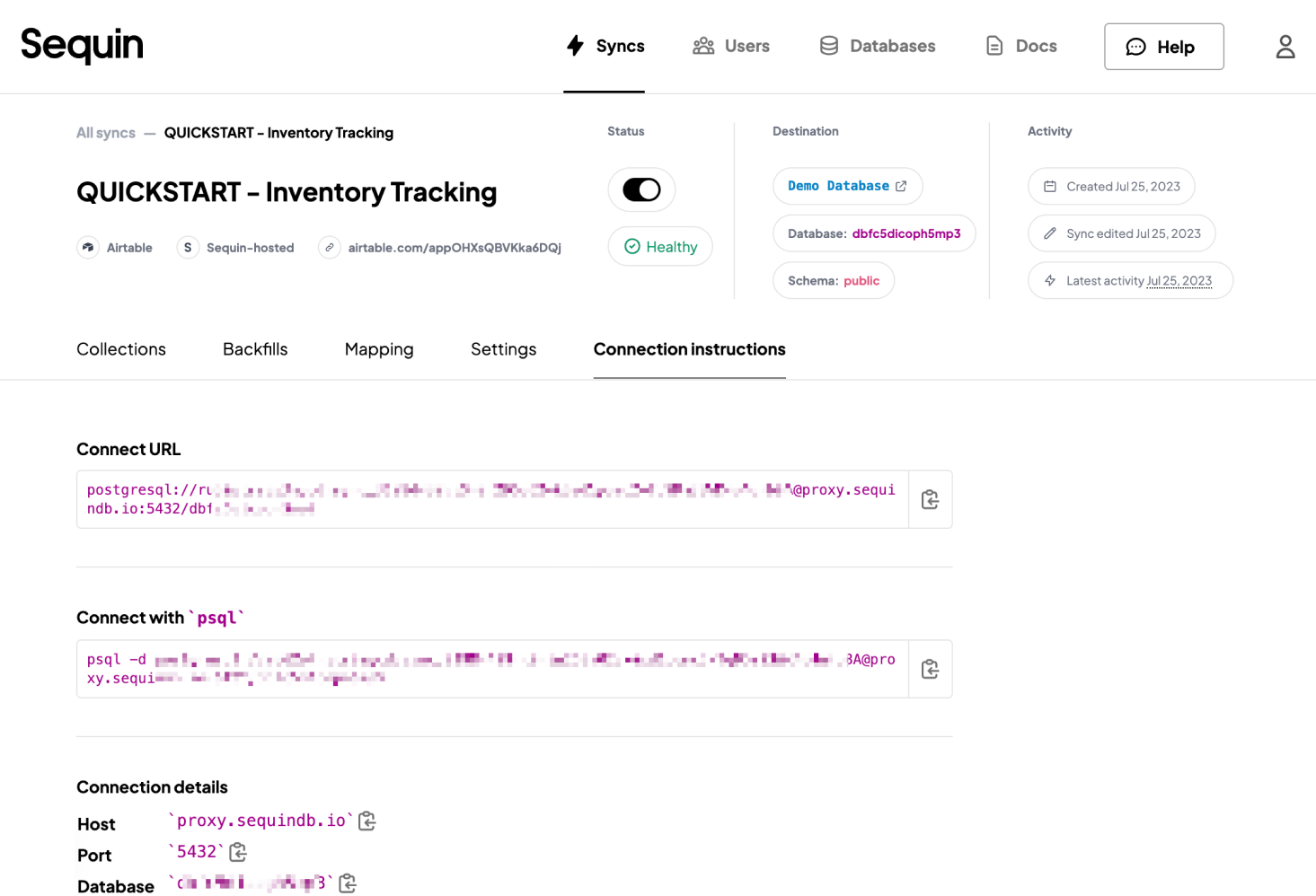Click the Help button
Image resolution: width=1316 pixels, height=896 pixels.
coord(1163,47)
